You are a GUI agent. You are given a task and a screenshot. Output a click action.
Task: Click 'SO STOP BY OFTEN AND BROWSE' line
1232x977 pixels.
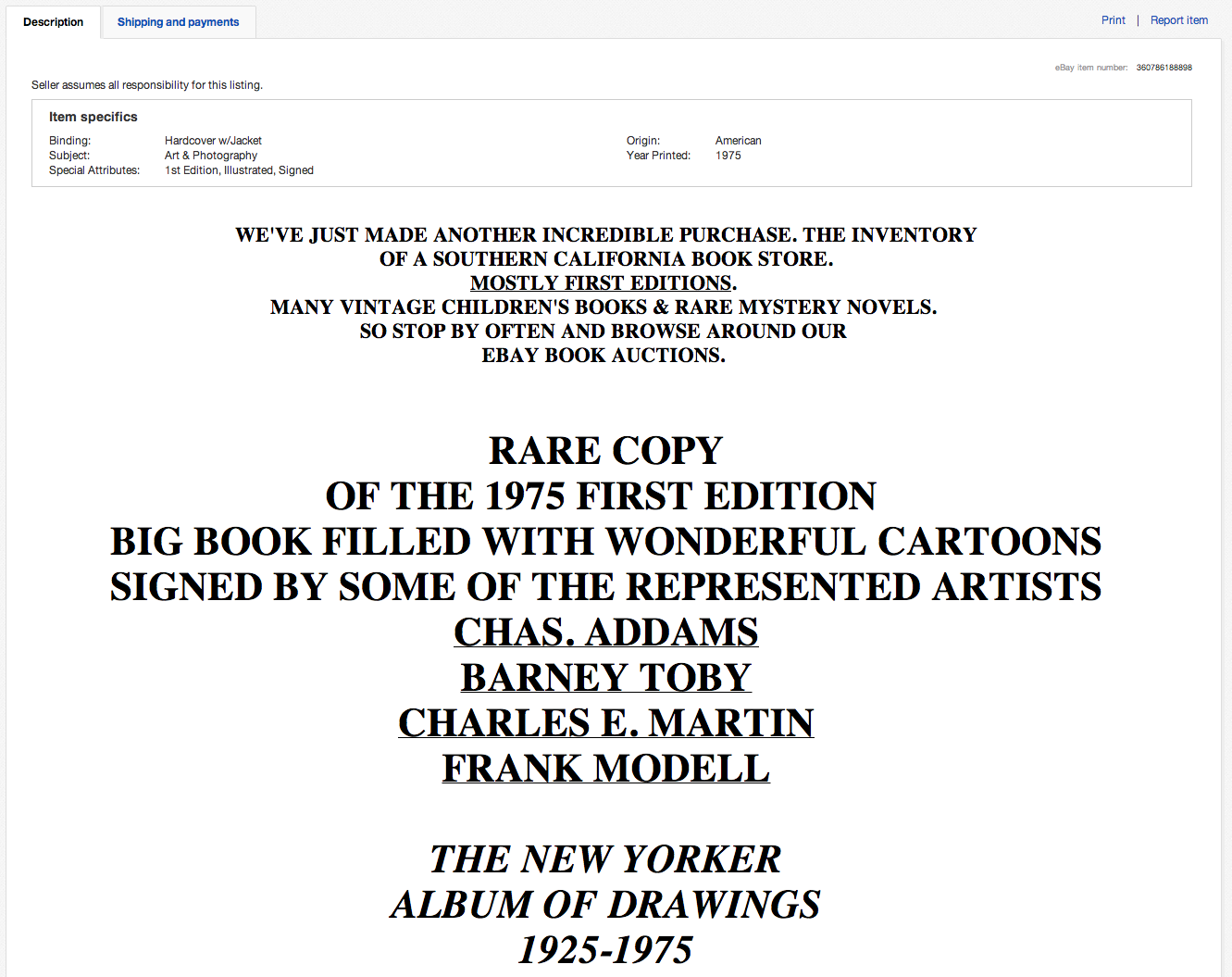(604, 332)
